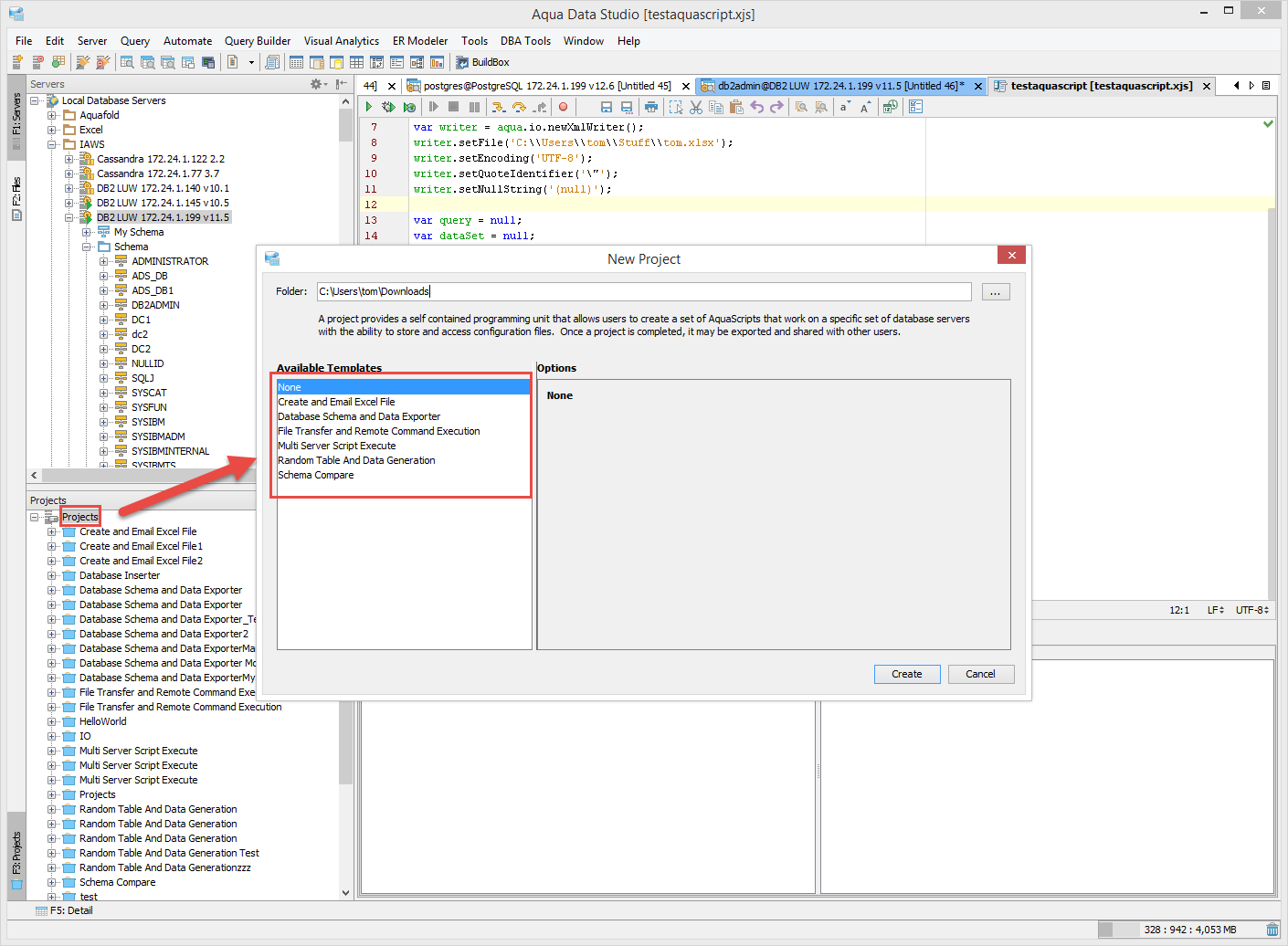Expand the HelloWorld project node
Screen dimensions: 1288x946
pos(52,721)
